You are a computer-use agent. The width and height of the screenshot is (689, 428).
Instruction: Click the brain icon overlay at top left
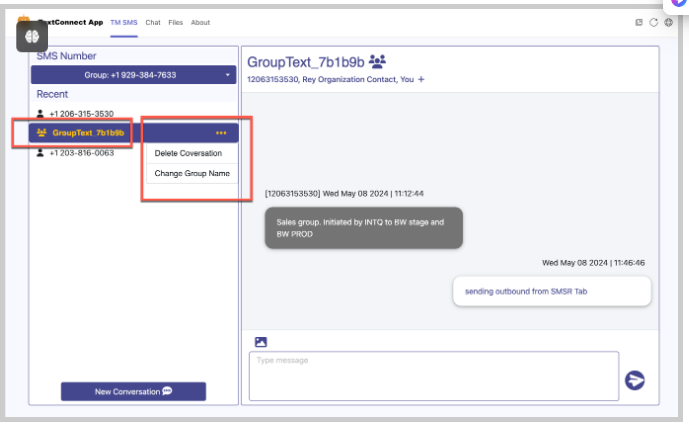pos(32,36)
